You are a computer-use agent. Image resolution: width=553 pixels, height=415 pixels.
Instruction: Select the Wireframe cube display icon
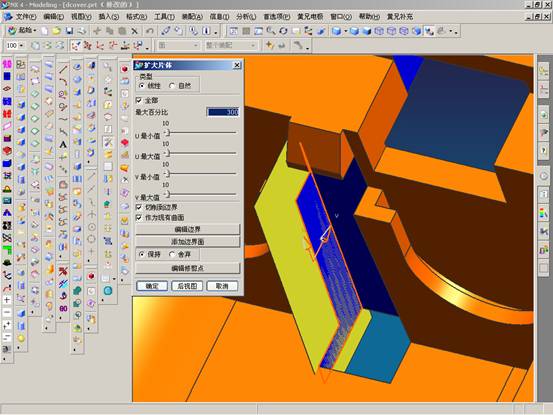[x=379, y=31]
